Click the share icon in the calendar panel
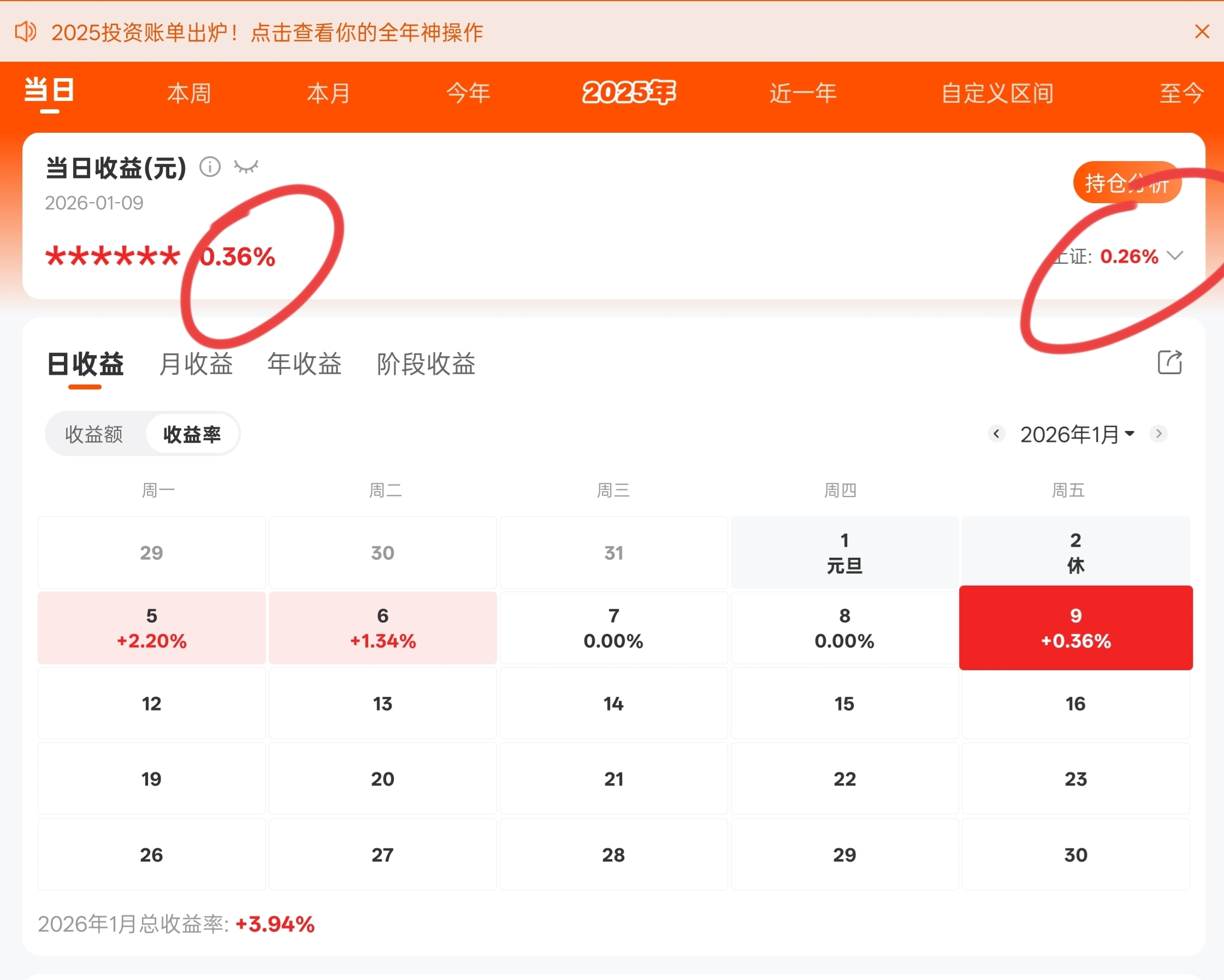Screen dimensions: 1224x980 tap(1169, 362)
